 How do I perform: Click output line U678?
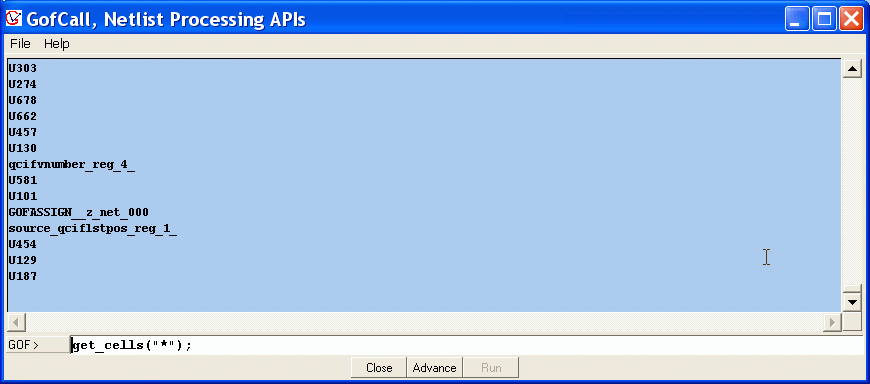tap(23, 101)
